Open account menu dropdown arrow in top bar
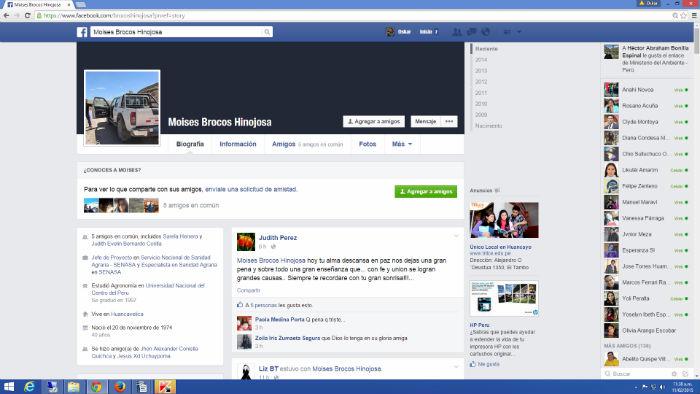The image size is (700, 394). pos(519,32)
